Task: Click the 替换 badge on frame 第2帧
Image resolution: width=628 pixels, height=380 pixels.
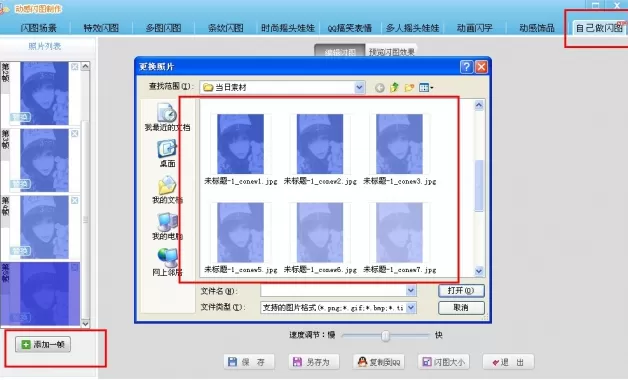Action: point(20,117)
